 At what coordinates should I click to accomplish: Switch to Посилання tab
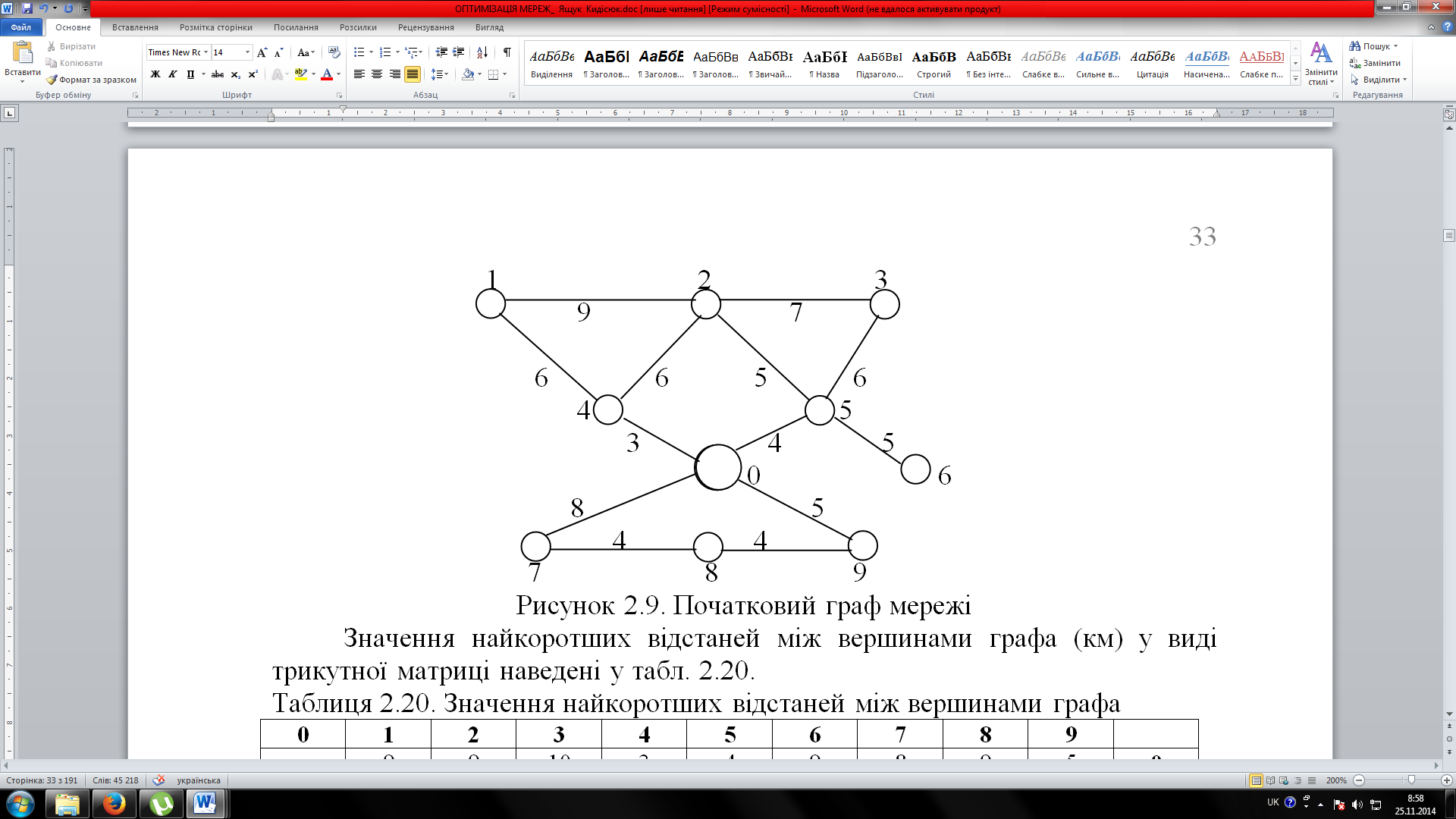coord(296,27)
